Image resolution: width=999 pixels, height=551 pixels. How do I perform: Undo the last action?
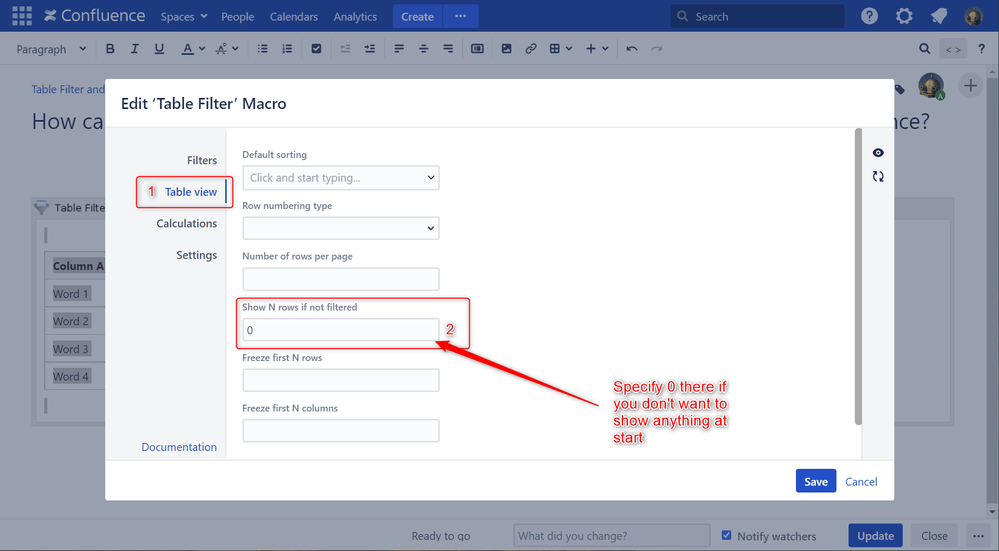tap(631, 49)
